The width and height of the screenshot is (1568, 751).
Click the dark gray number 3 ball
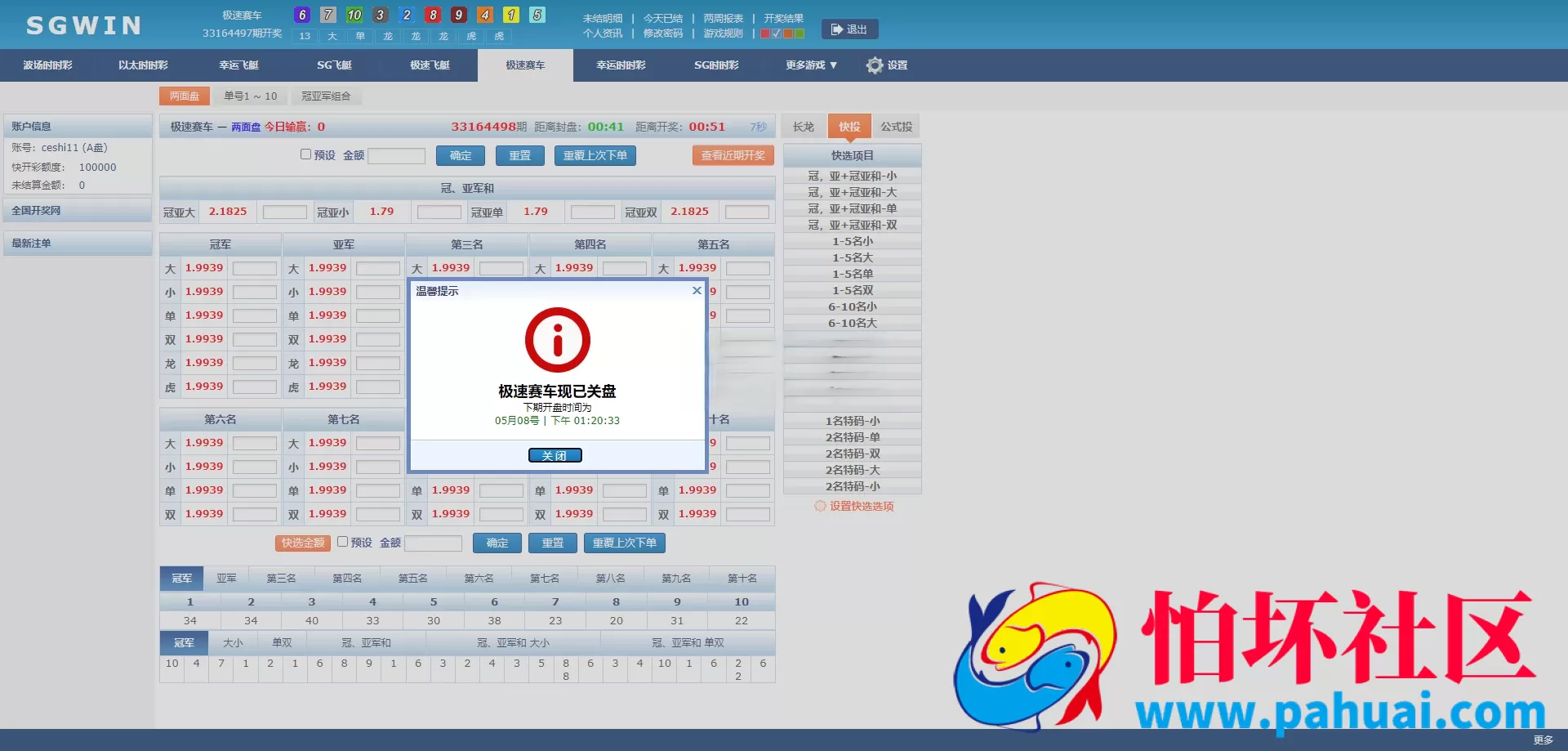point(381,15)
